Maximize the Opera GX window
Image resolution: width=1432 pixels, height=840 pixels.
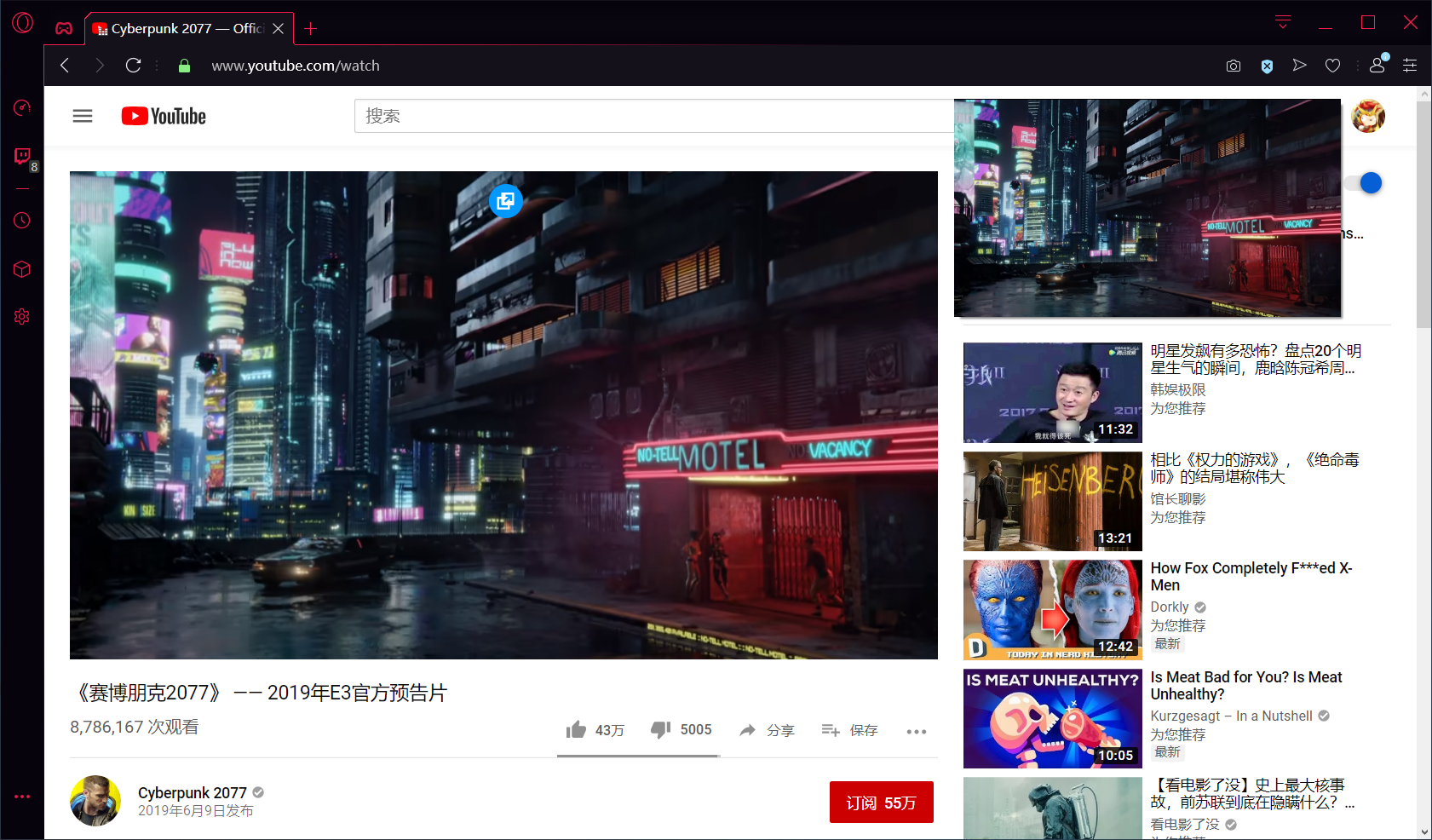coord(1368,22)
